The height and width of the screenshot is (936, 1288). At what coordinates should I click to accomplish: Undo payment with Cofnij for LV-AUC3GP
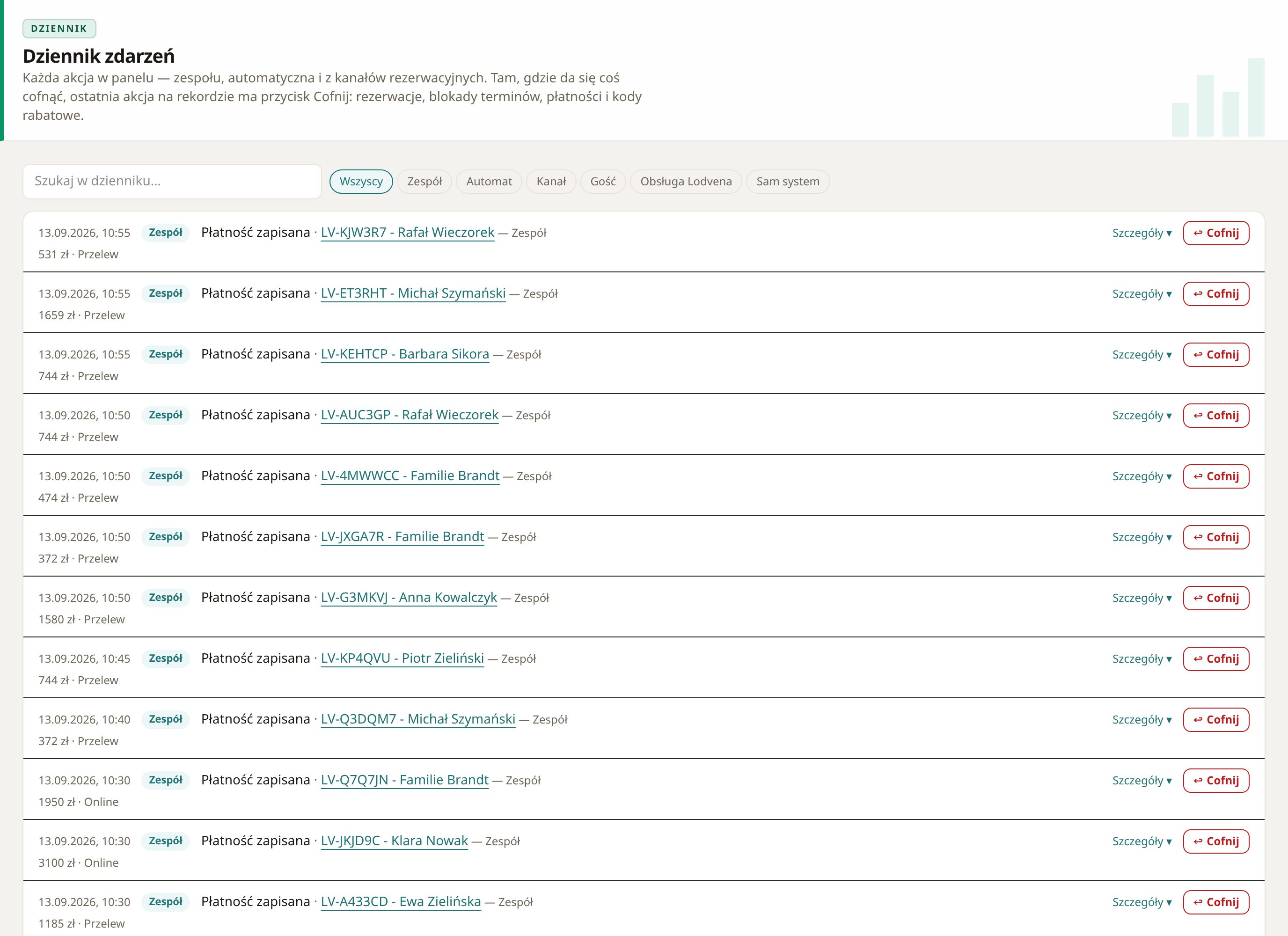[1216, 415]
